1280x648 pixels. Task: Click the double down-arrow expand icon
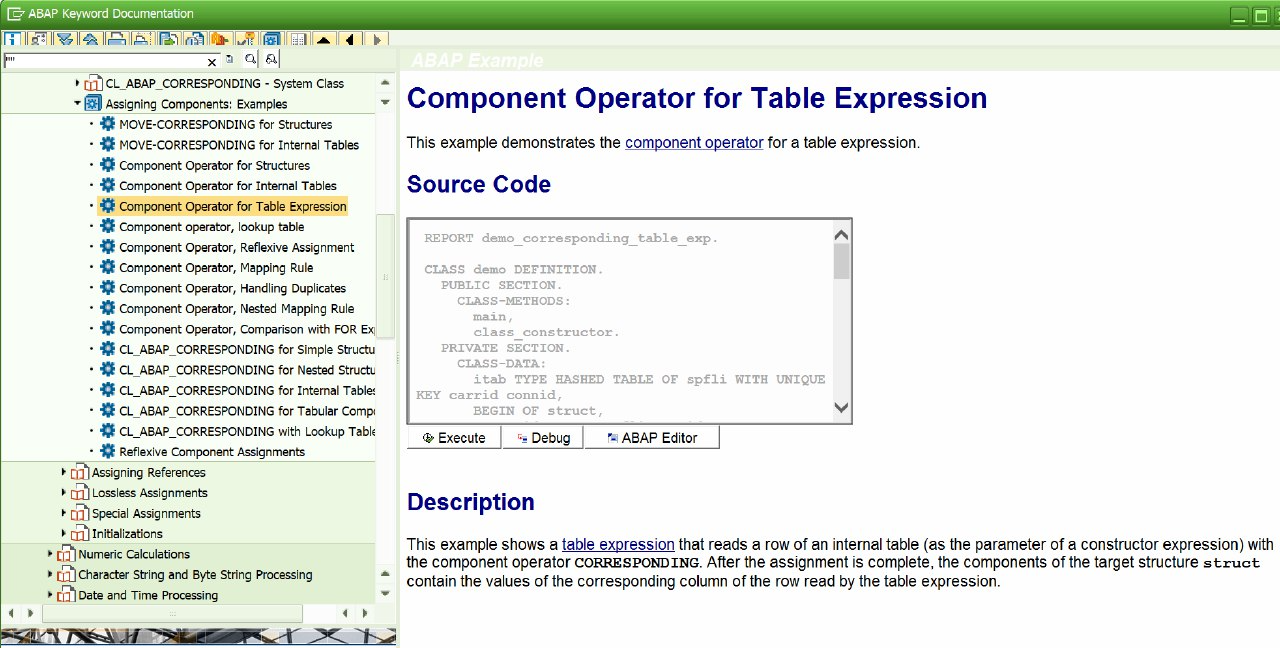(x=65, y=40)
